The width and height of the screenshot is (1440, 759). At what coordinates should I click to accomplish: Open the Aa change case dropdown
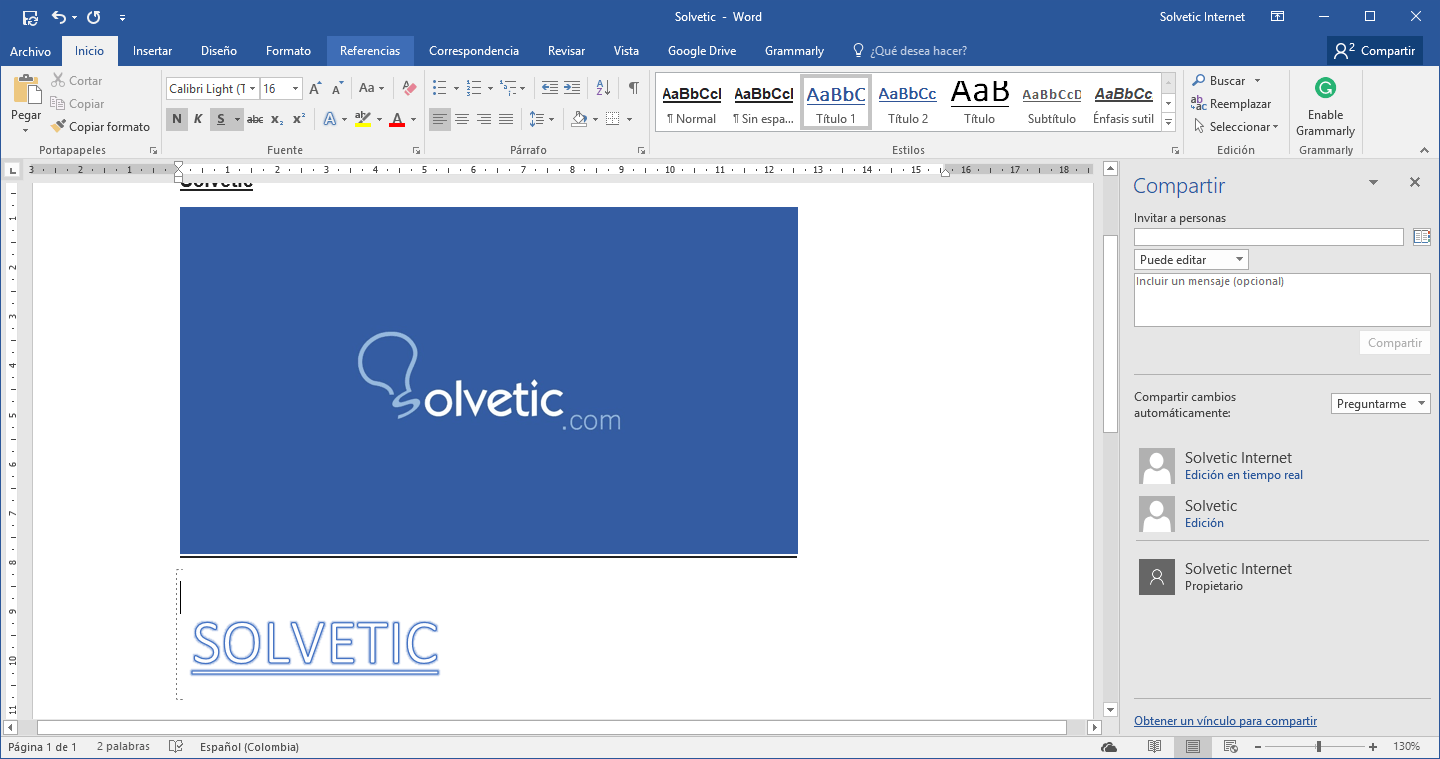[371, 89]
